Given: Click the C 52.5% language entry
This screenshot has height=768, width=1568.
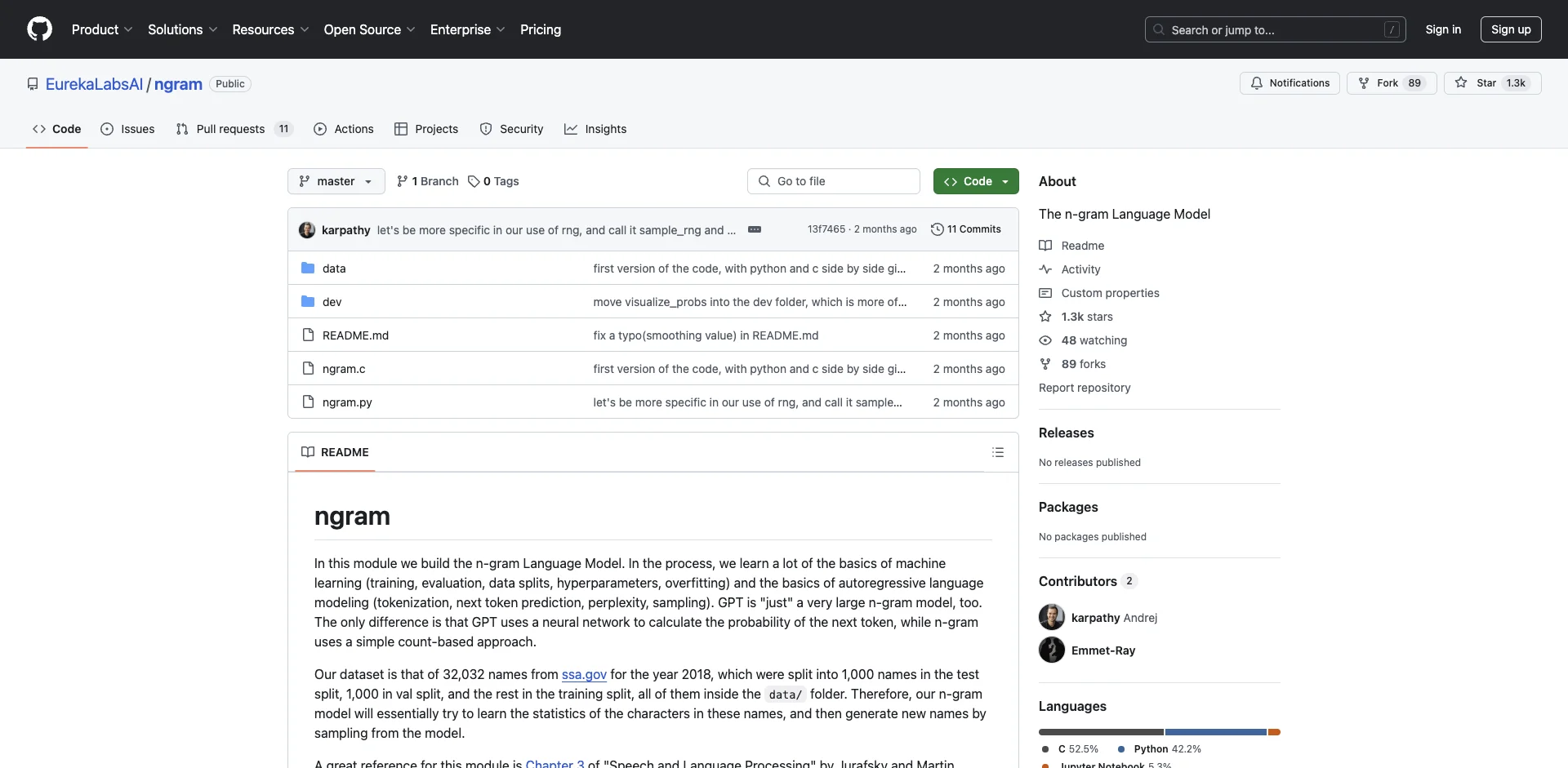Looking at the screenshot, I should [1071, 749].
